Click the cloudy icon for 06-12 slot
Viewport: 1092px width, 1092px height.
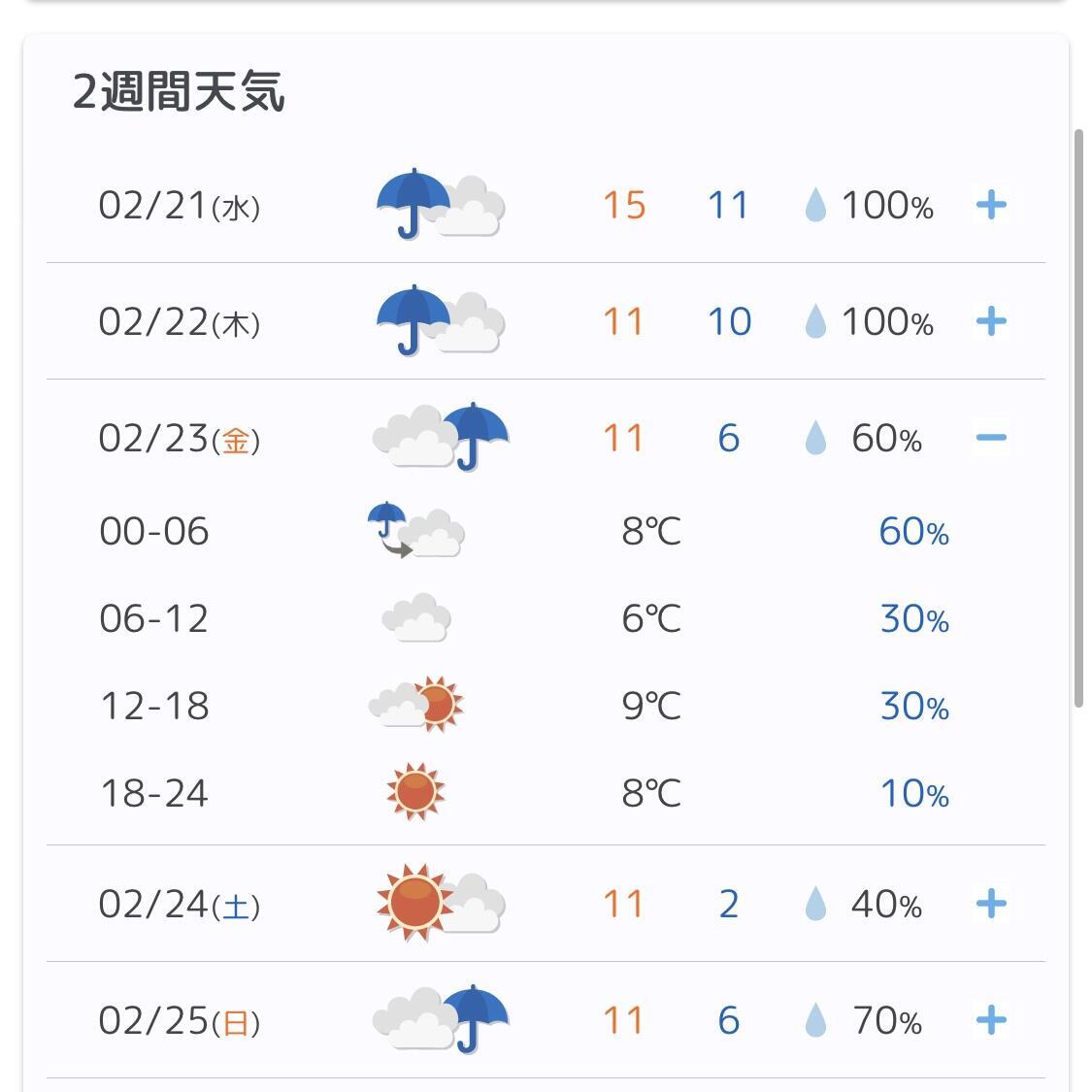[416, 617]
